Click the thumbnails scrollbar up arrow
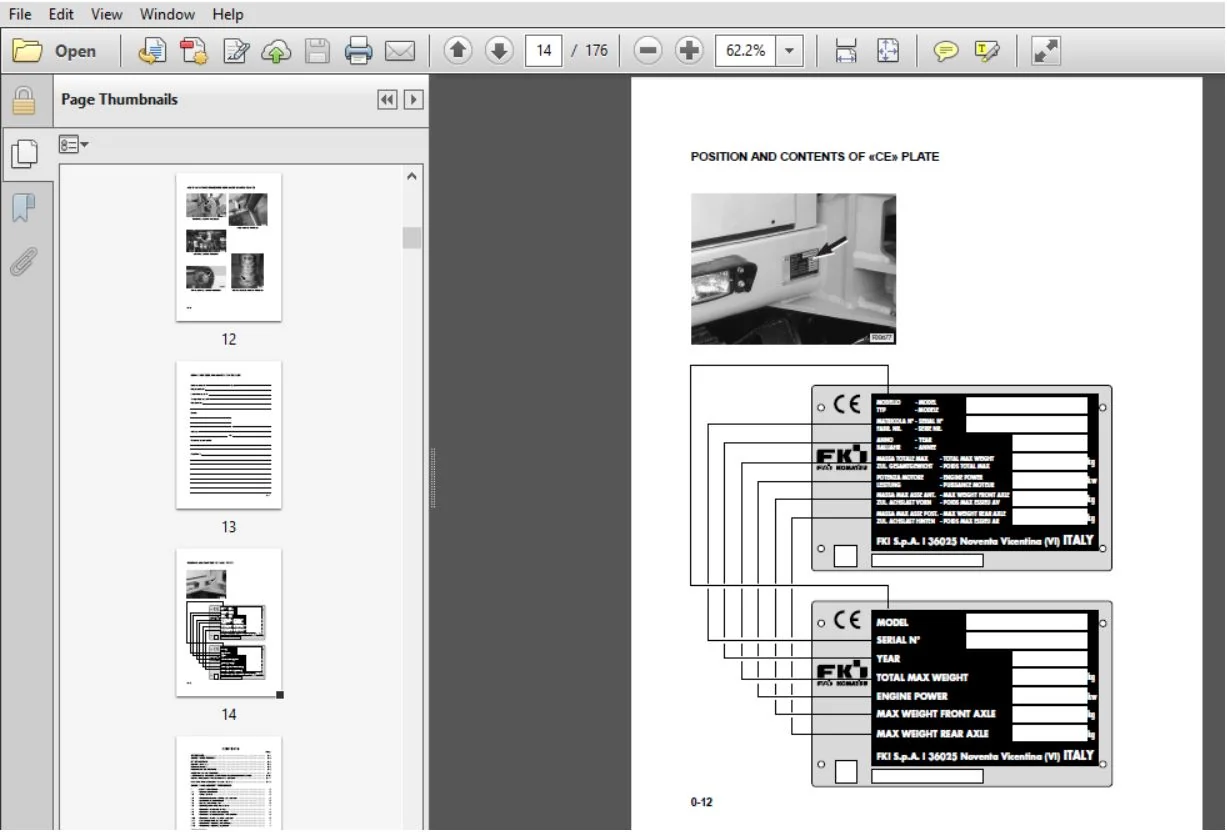1227x832 pixels. click(412, 176)
